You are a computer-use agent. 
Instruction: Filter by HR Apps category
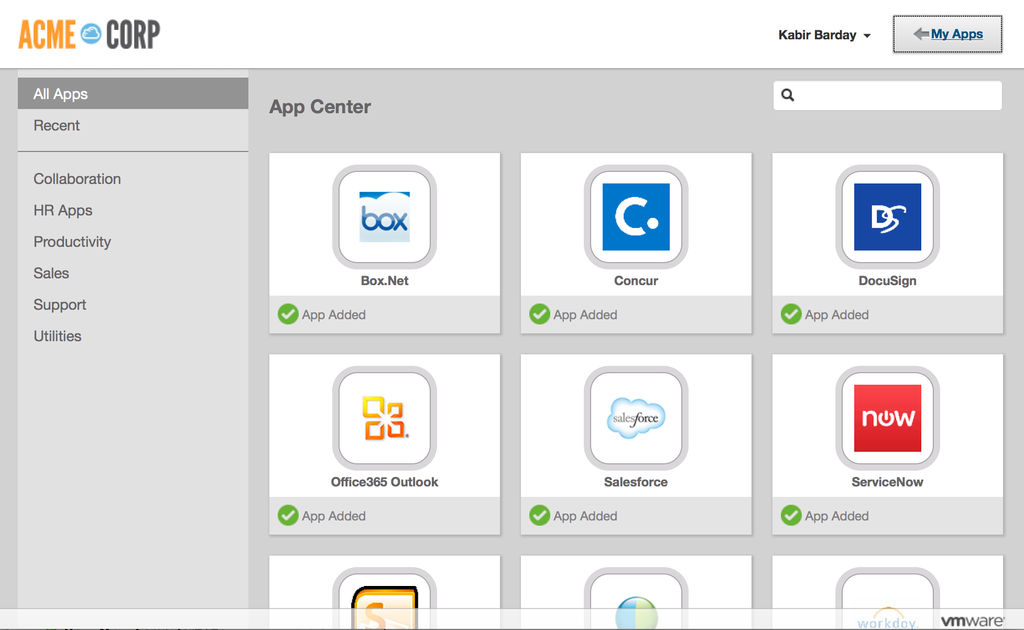click(63, 210)
